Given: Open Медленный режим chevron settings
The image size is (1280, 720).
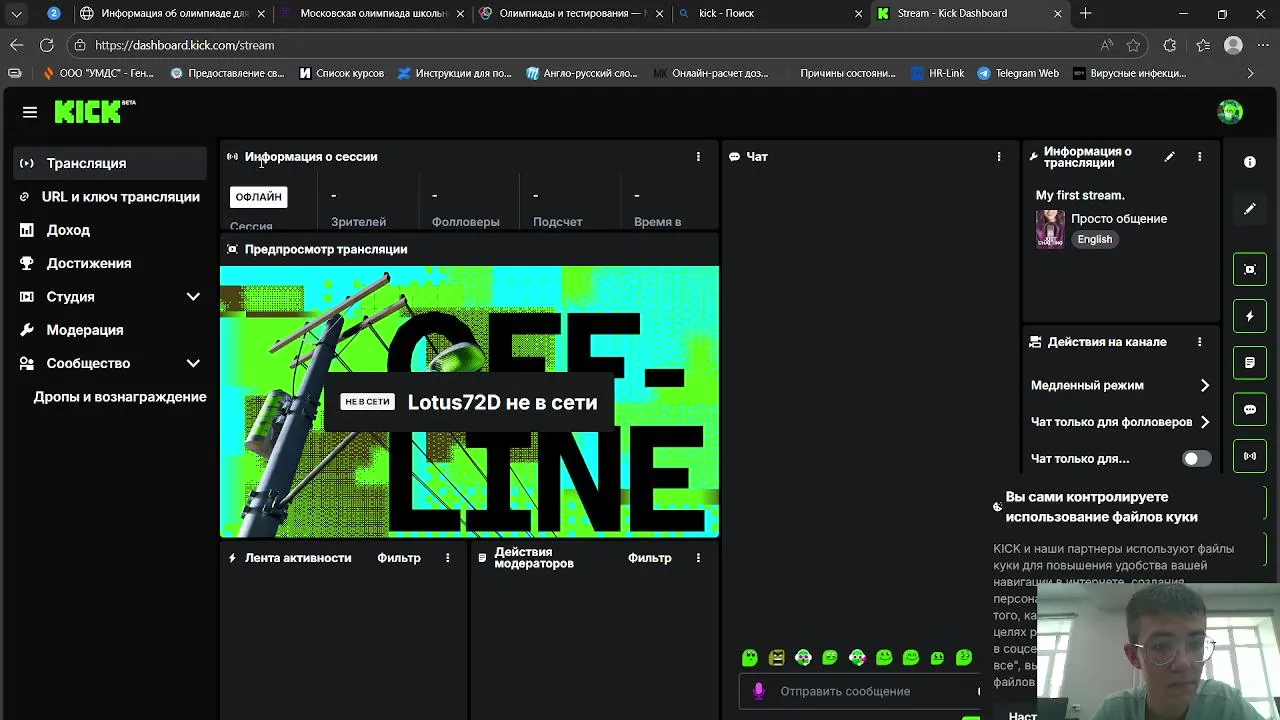Looking at the screenshot, I should (x=1205, y=385).
